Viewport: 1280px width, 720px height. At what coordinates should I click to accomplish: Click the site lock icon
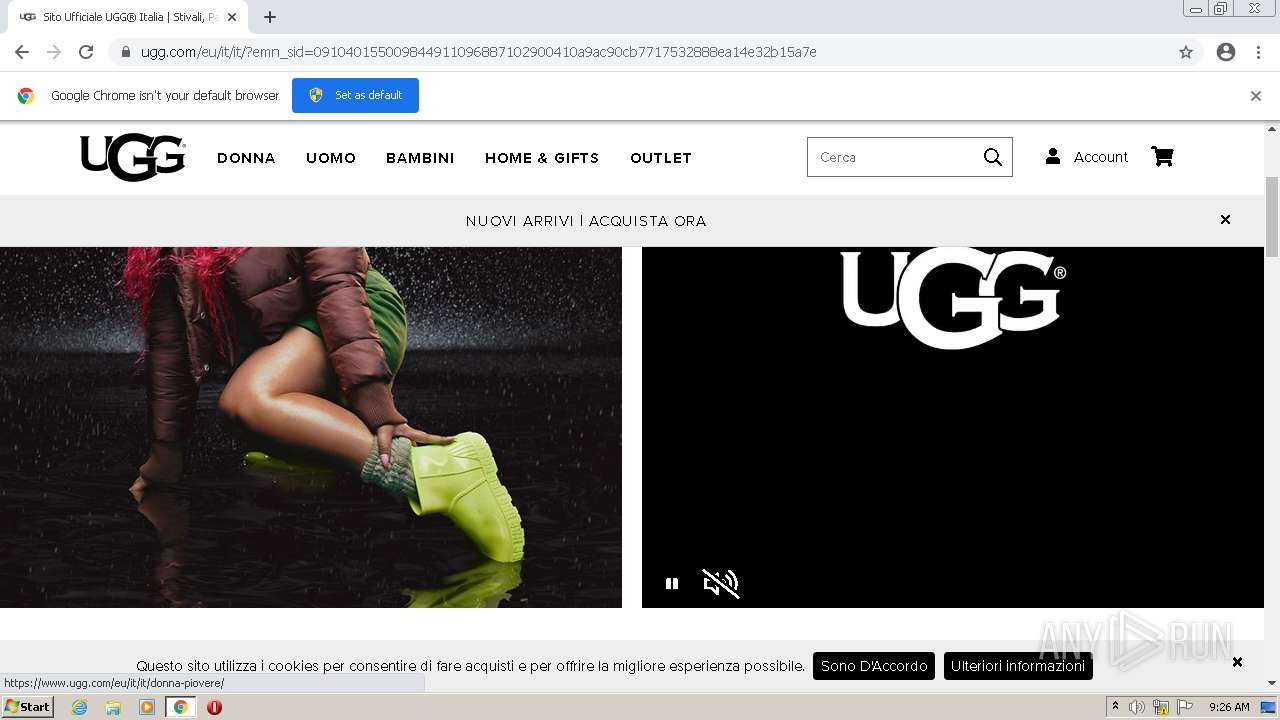point(126,52)
